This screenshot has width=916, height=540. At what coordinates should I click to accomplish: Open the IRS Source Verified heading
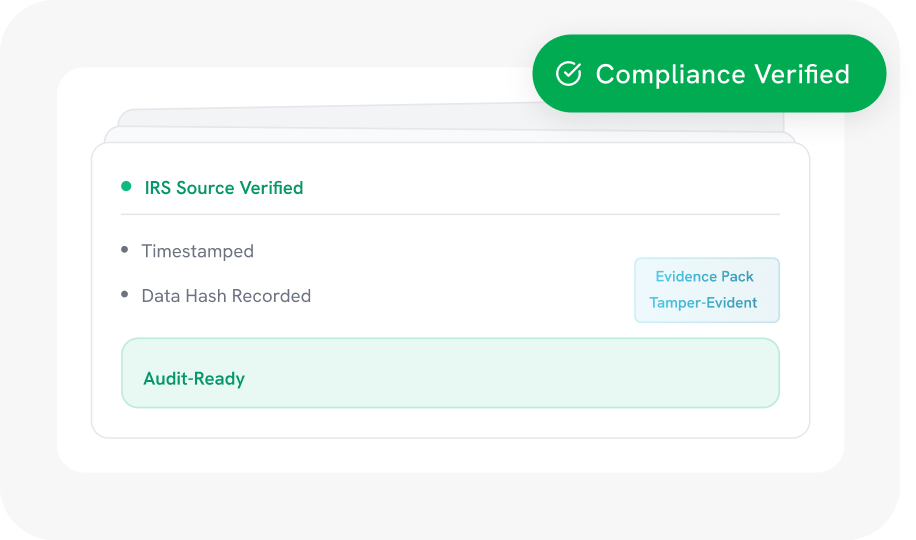coord(223,188)
